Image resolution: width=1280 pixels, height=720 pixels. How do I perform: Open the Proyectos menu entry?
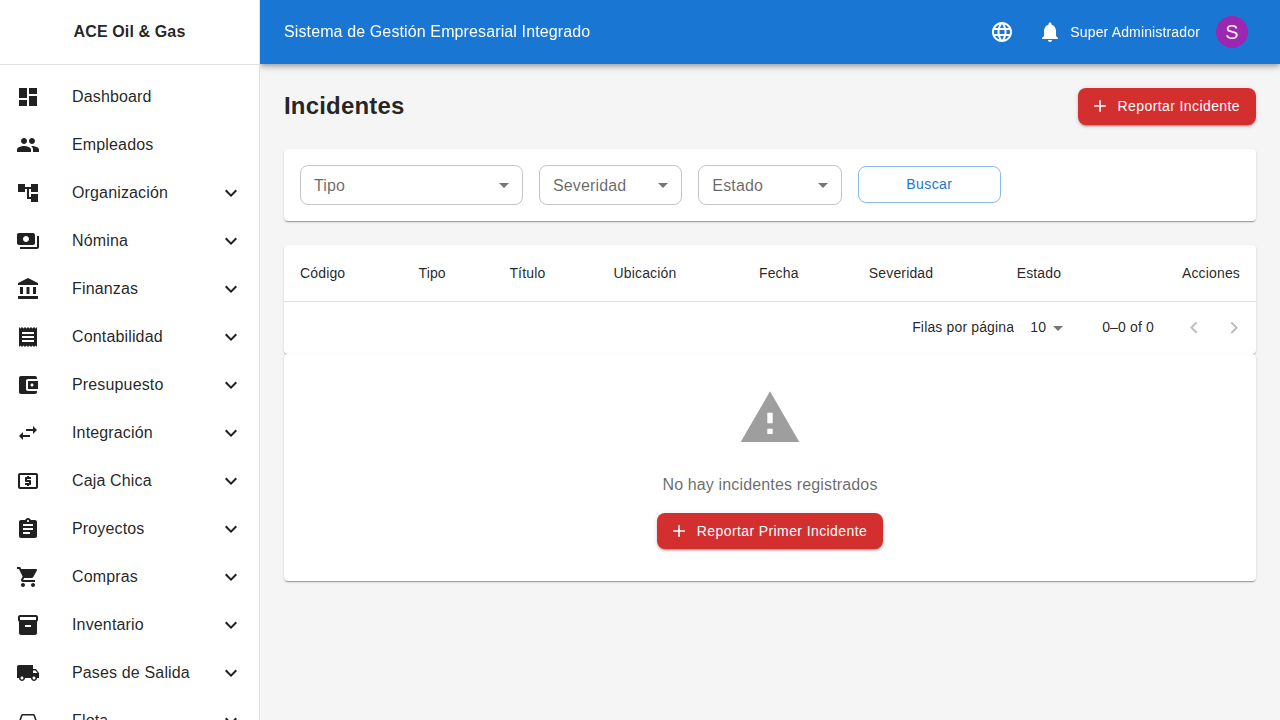[x=108, y=529]
